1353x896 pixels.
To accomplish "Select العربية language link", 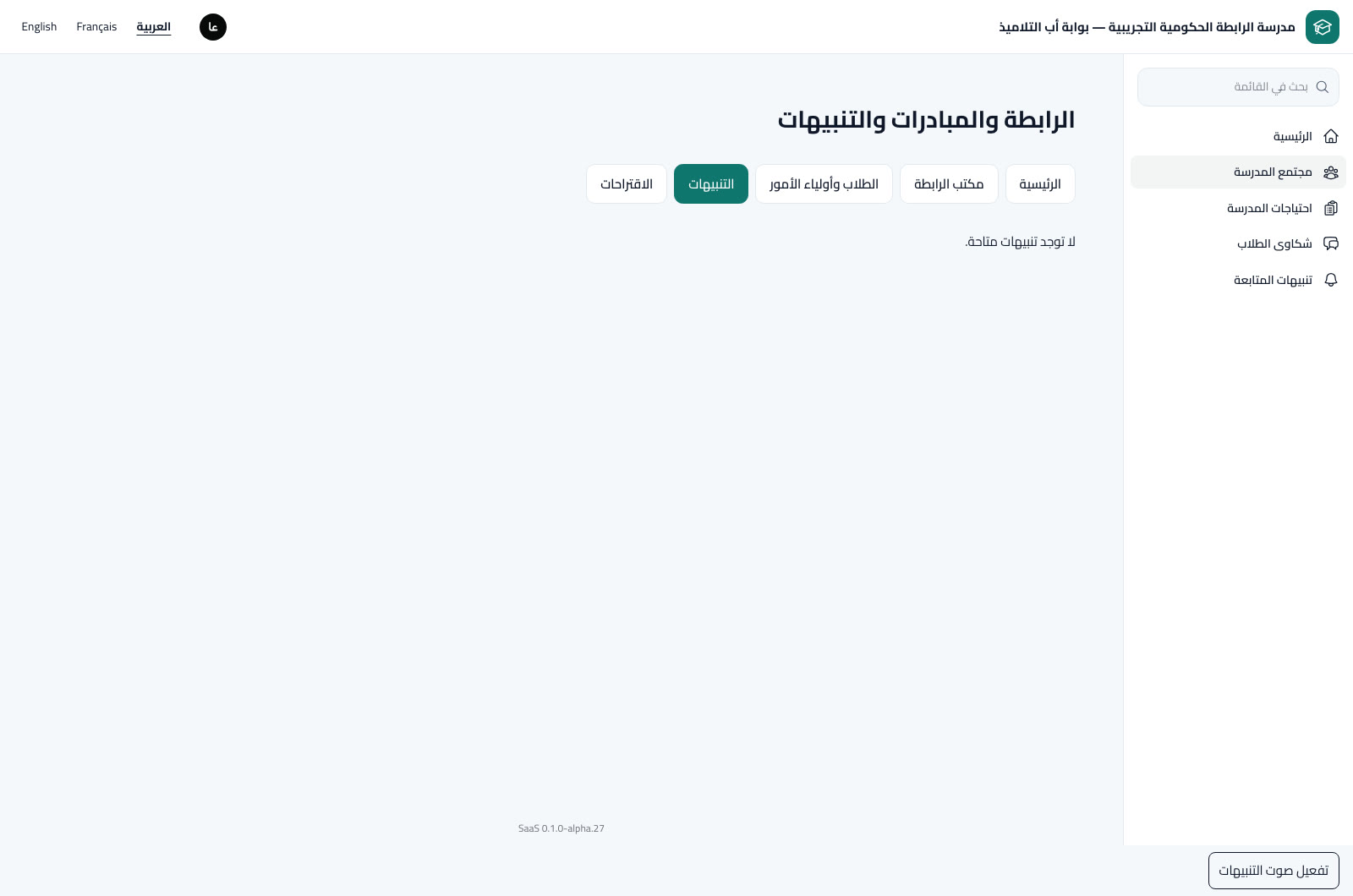I will [x=154, y=27].
